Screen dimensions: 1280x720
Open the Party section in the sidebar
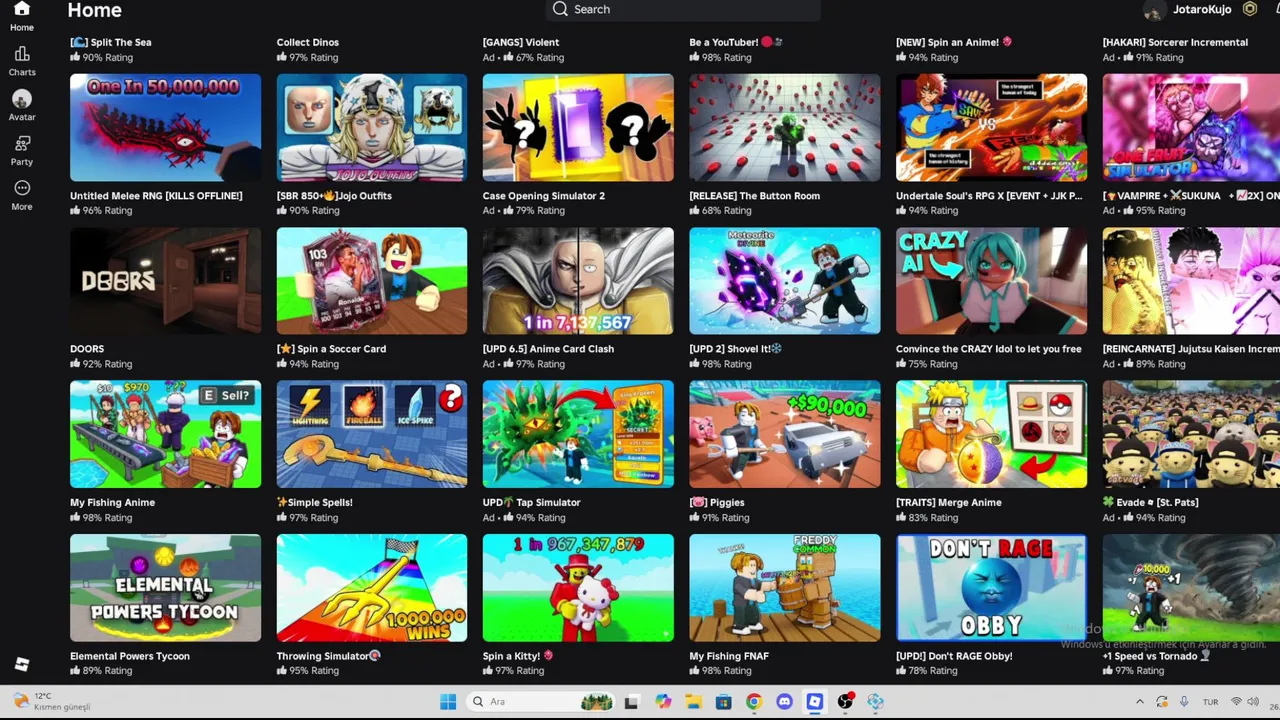[22, 150]
